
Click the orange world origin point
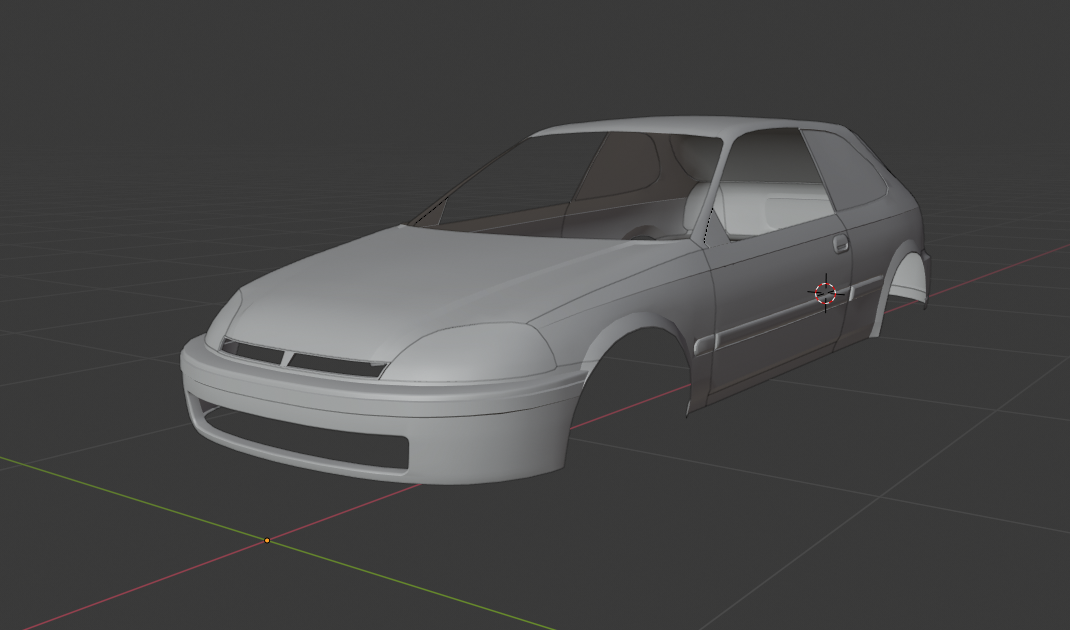click(x=267, y=541)
